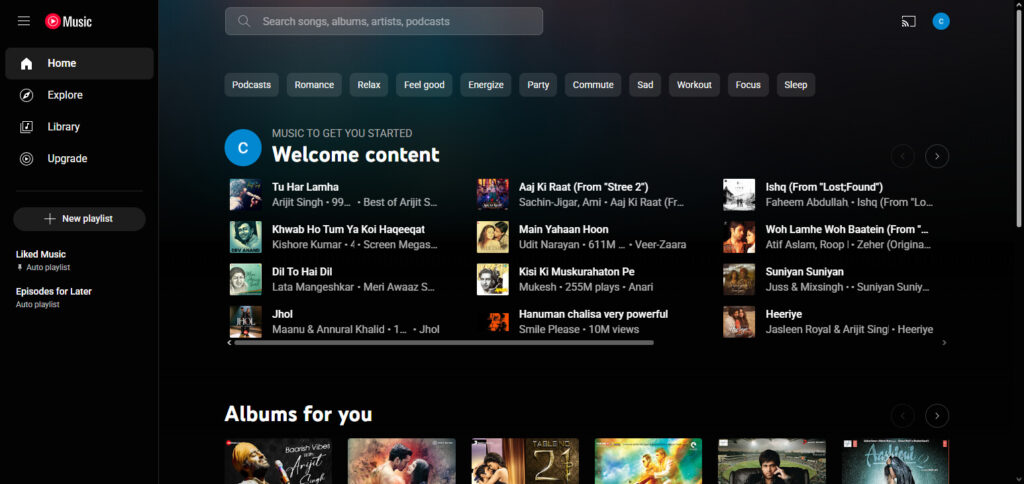Click the large C profile avatar beside Welcome content

tap(243, 148)
